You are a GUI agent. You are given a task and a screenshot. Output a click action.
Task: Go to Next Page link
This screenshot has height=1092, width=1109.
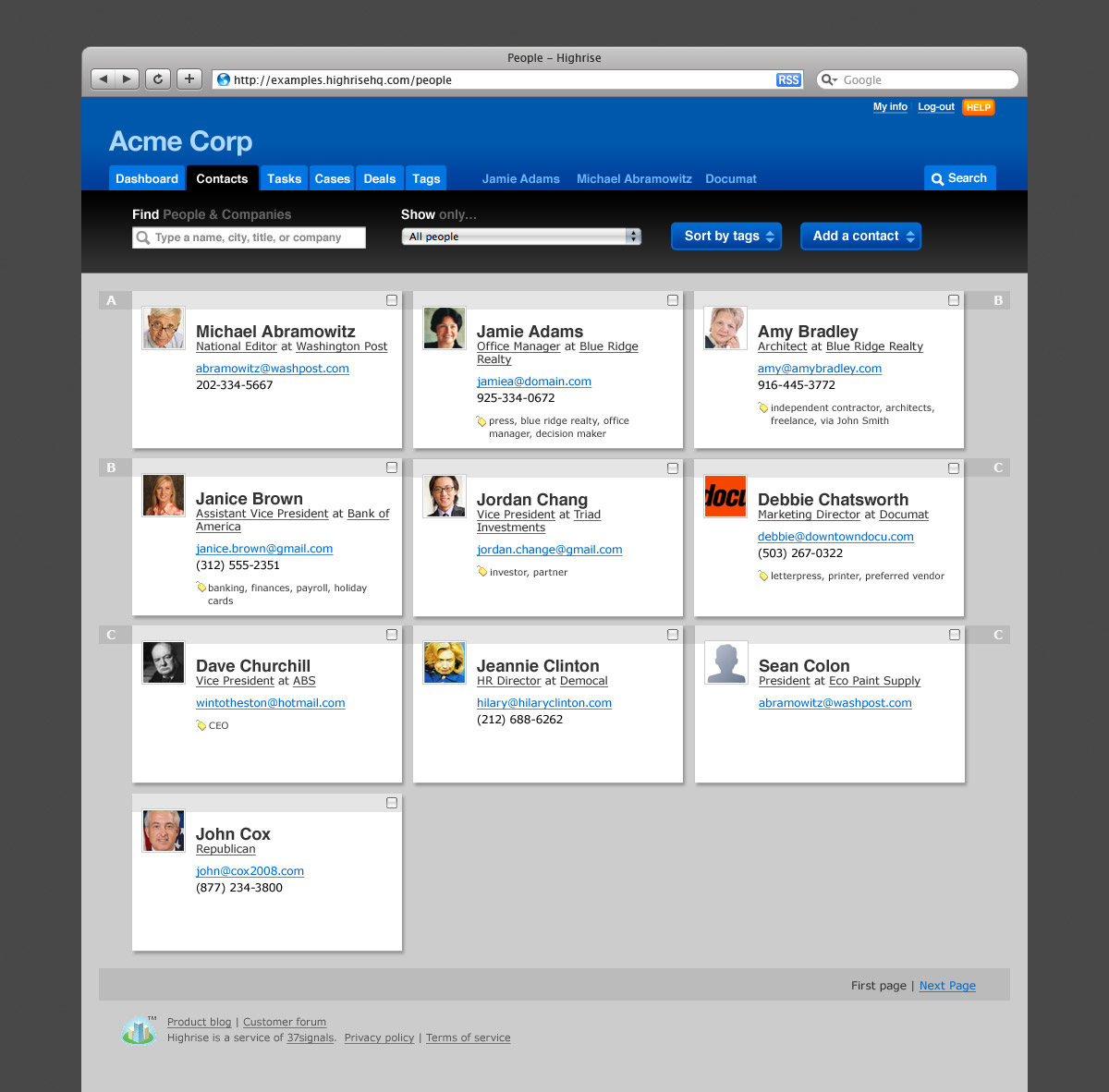947,986
